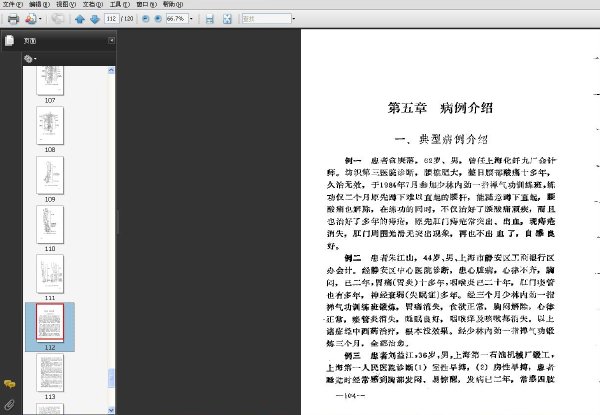Viewport: 600px width, 415px height.
Task: Click the section heading 一、典型病例介绍
Action: click(x=441, y=139)
